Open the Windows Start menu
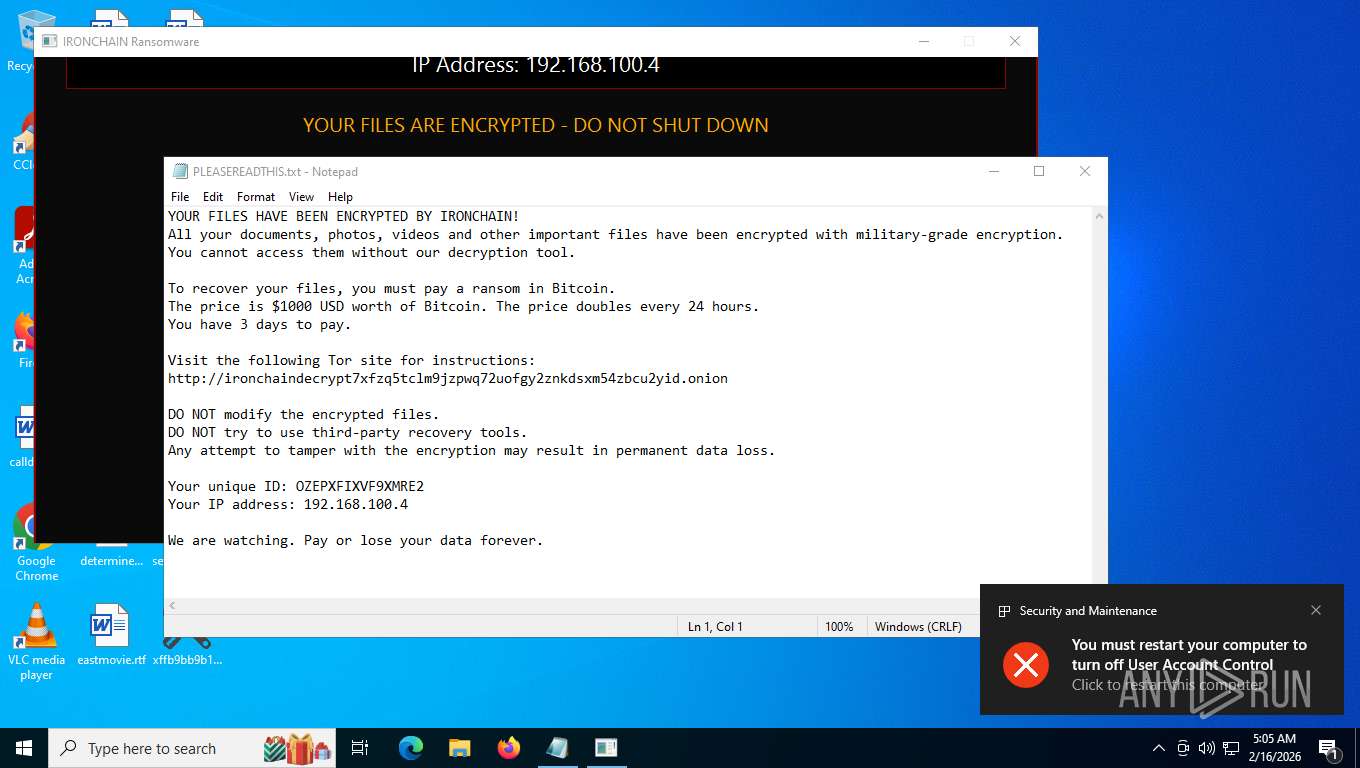The image size is (1360, 768). tap(24, 748)
